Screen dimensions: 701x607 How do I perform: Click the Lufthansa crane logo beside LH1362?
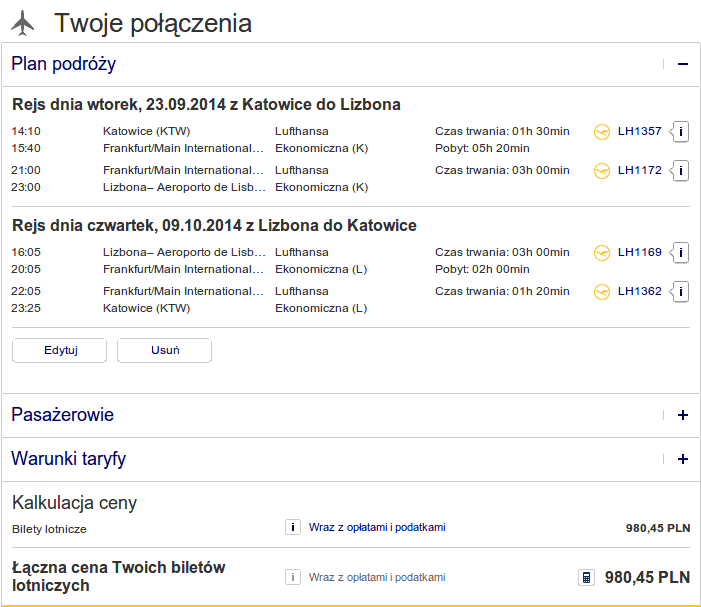pyautogui.click(x=602, y=292)
